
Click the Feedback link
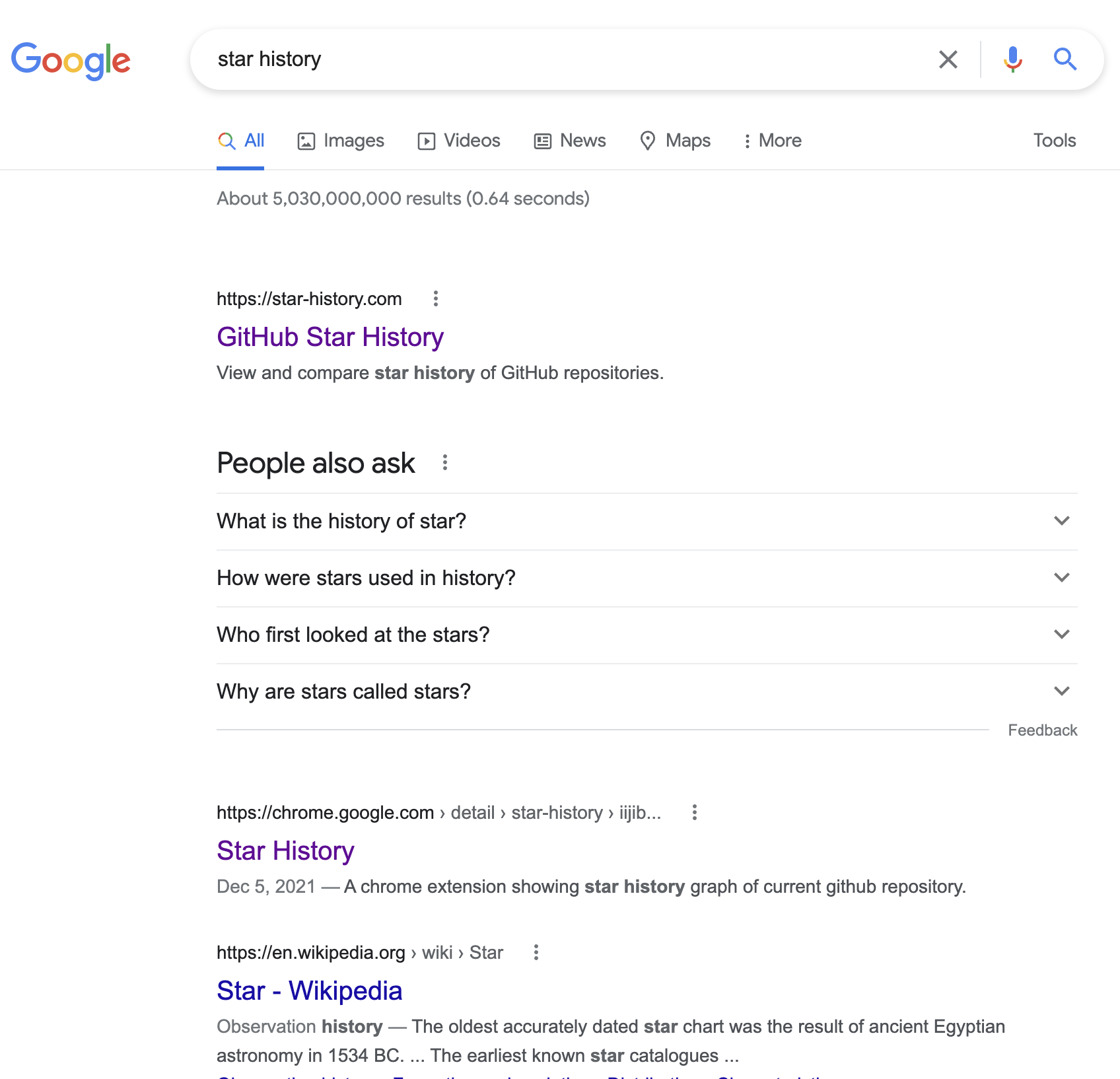pos(1042,730)
